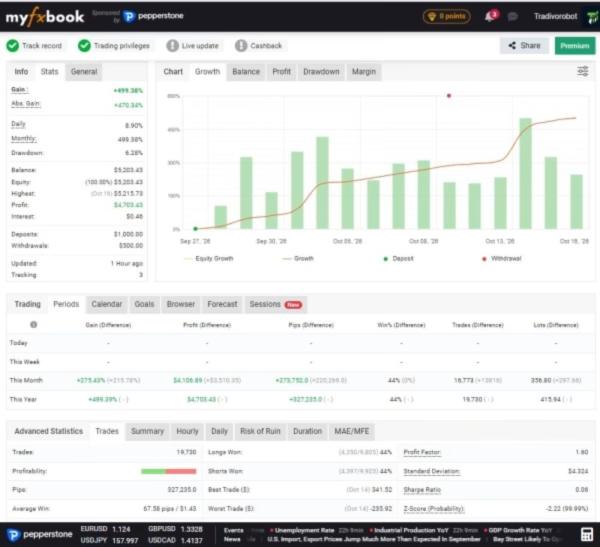Toggle Withdrawal legend series

[502, 259]
